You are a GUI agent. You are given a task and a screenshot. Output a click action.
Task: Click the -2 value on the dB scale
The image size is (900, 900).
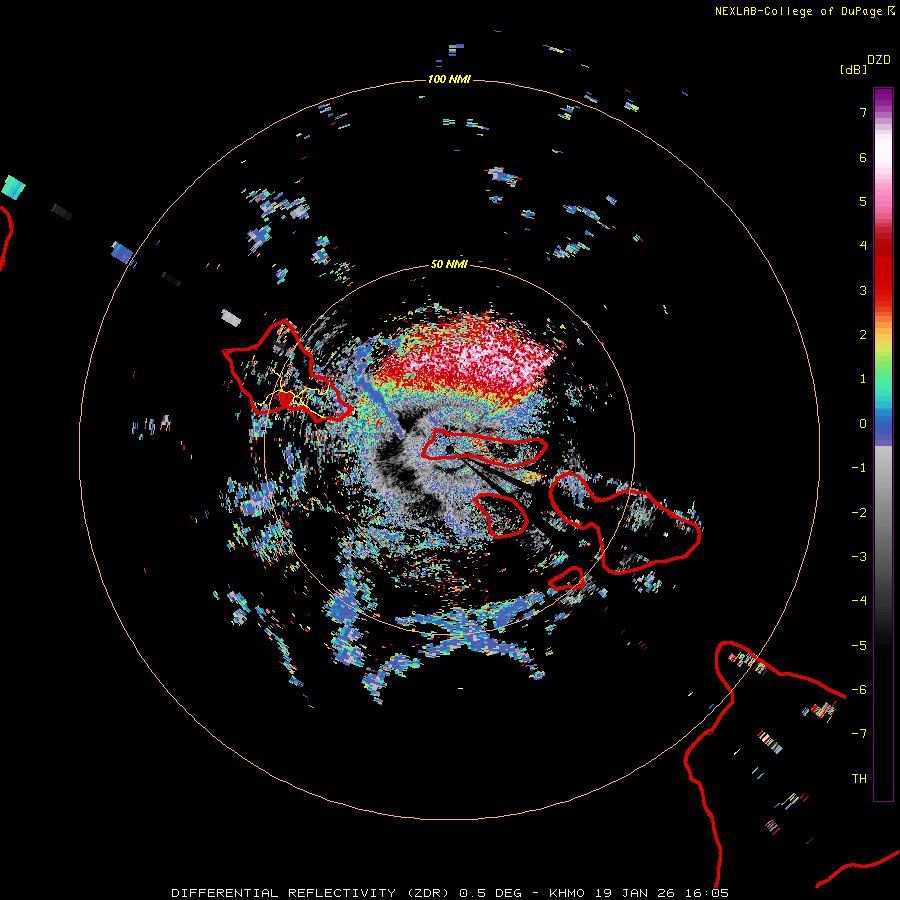tap(859, 513)
